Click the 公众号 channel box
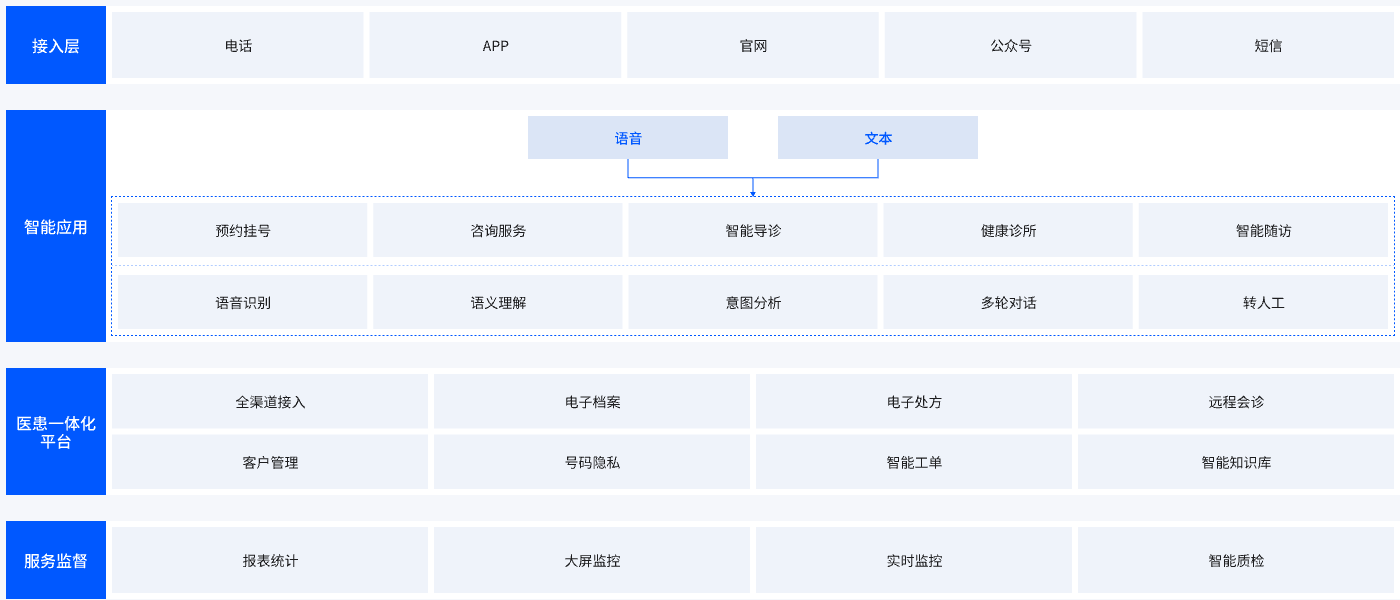The image size is (1400, 600). (x=1010, y=45)
